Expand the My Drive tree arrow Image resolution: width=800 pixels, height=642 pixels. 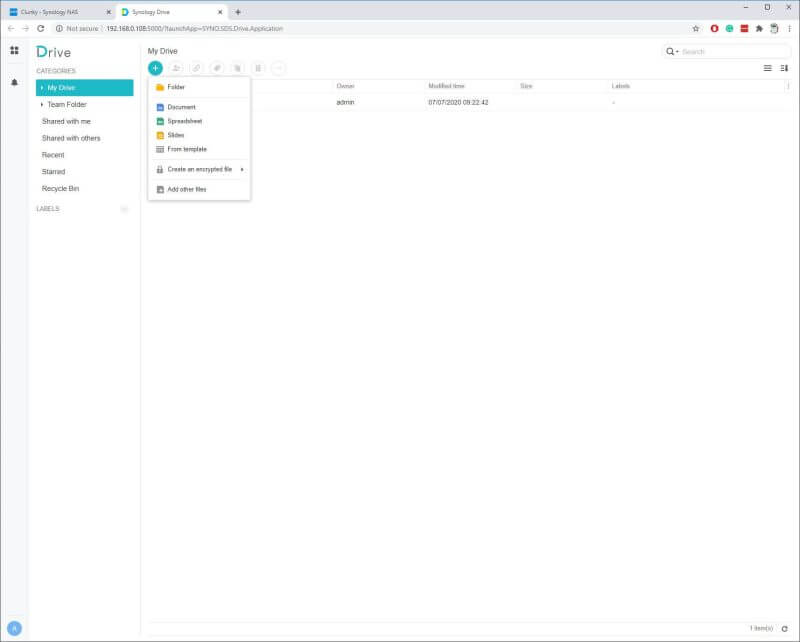click(x=42, y=88)
